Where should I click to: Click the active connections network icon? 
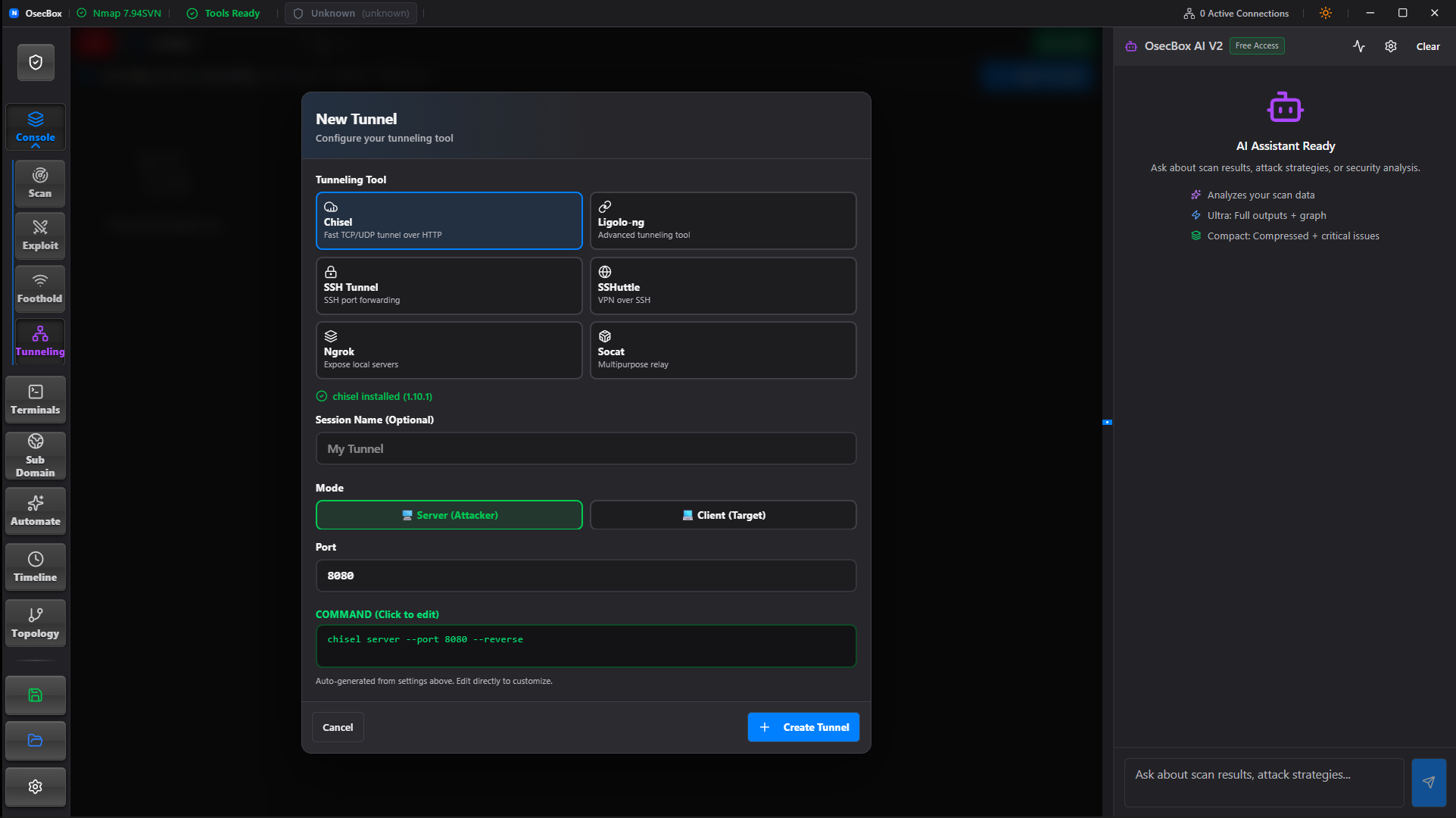point(1189,14)
